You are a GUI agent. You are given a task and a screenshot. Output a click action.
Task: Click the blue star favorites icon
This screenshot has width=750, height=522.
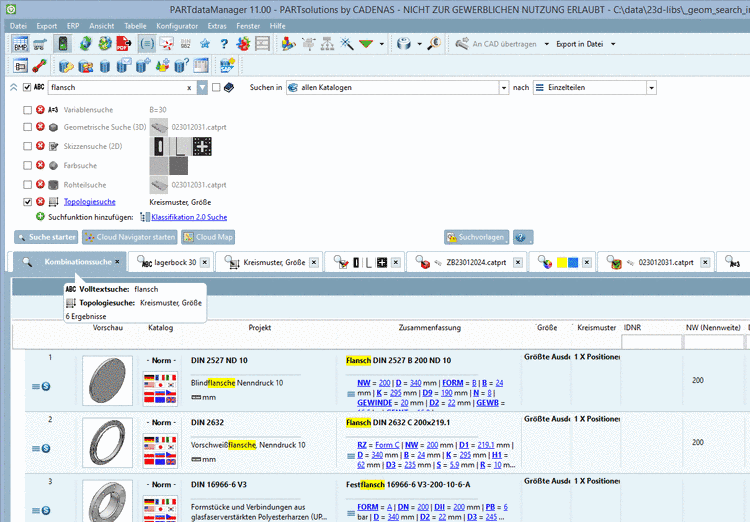click(x=205, y=44)
